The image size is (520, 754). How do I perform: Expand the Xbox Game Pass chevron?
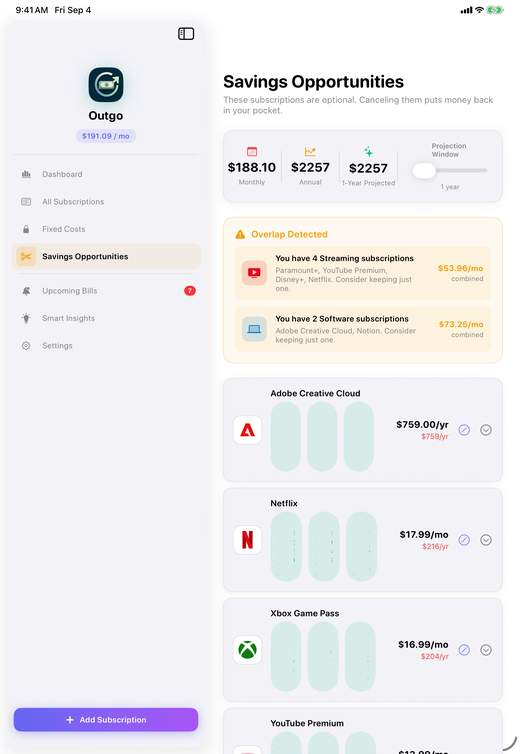coord(486,650)
